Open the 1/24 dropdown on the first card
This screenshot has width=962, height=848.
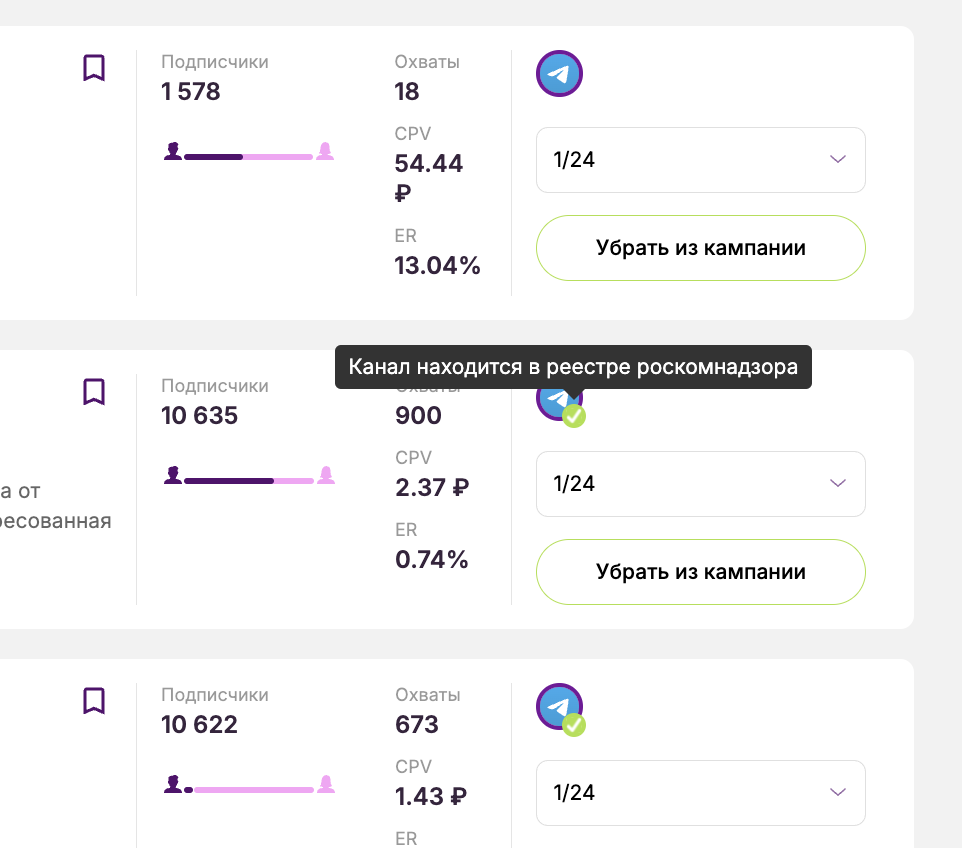[700, 160]
